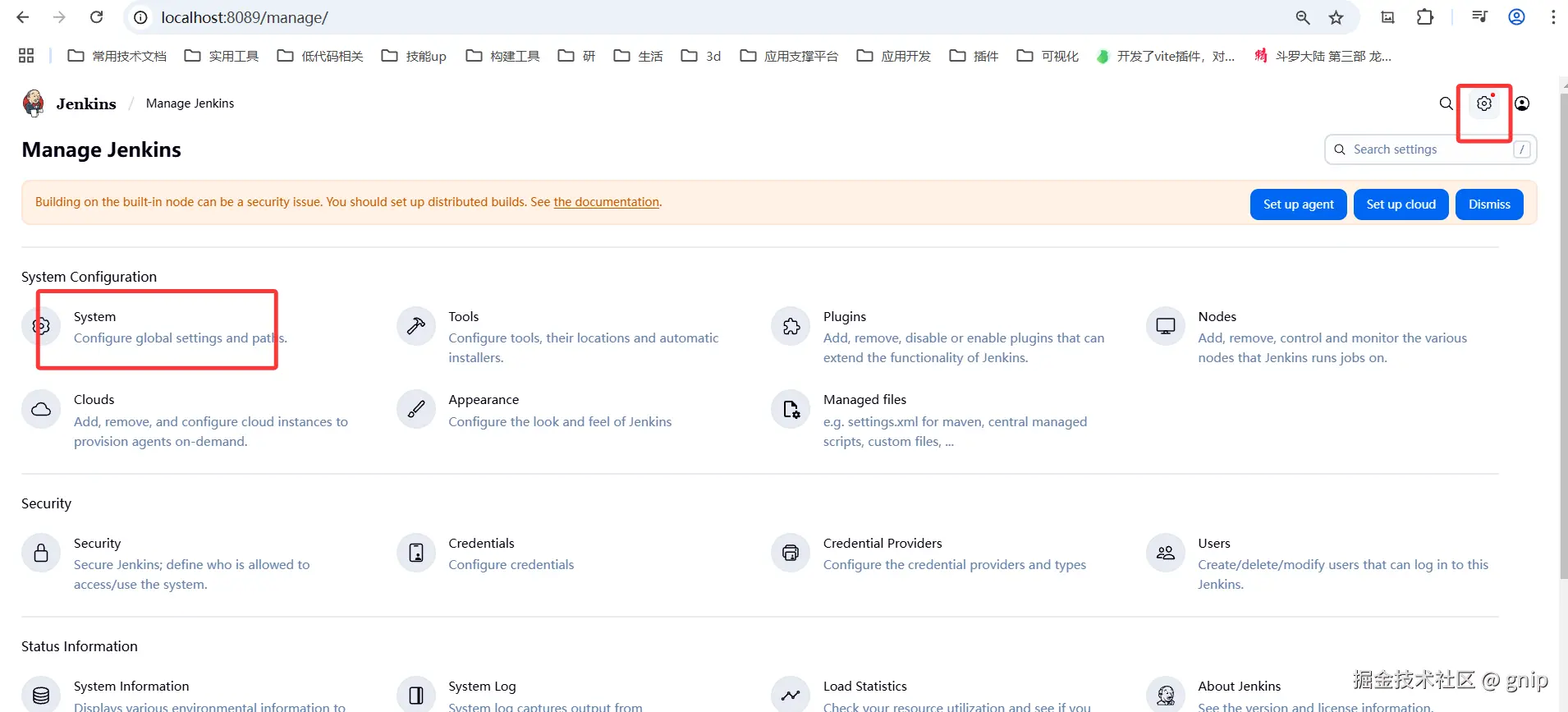Go back with the browser back arrow

23,17
